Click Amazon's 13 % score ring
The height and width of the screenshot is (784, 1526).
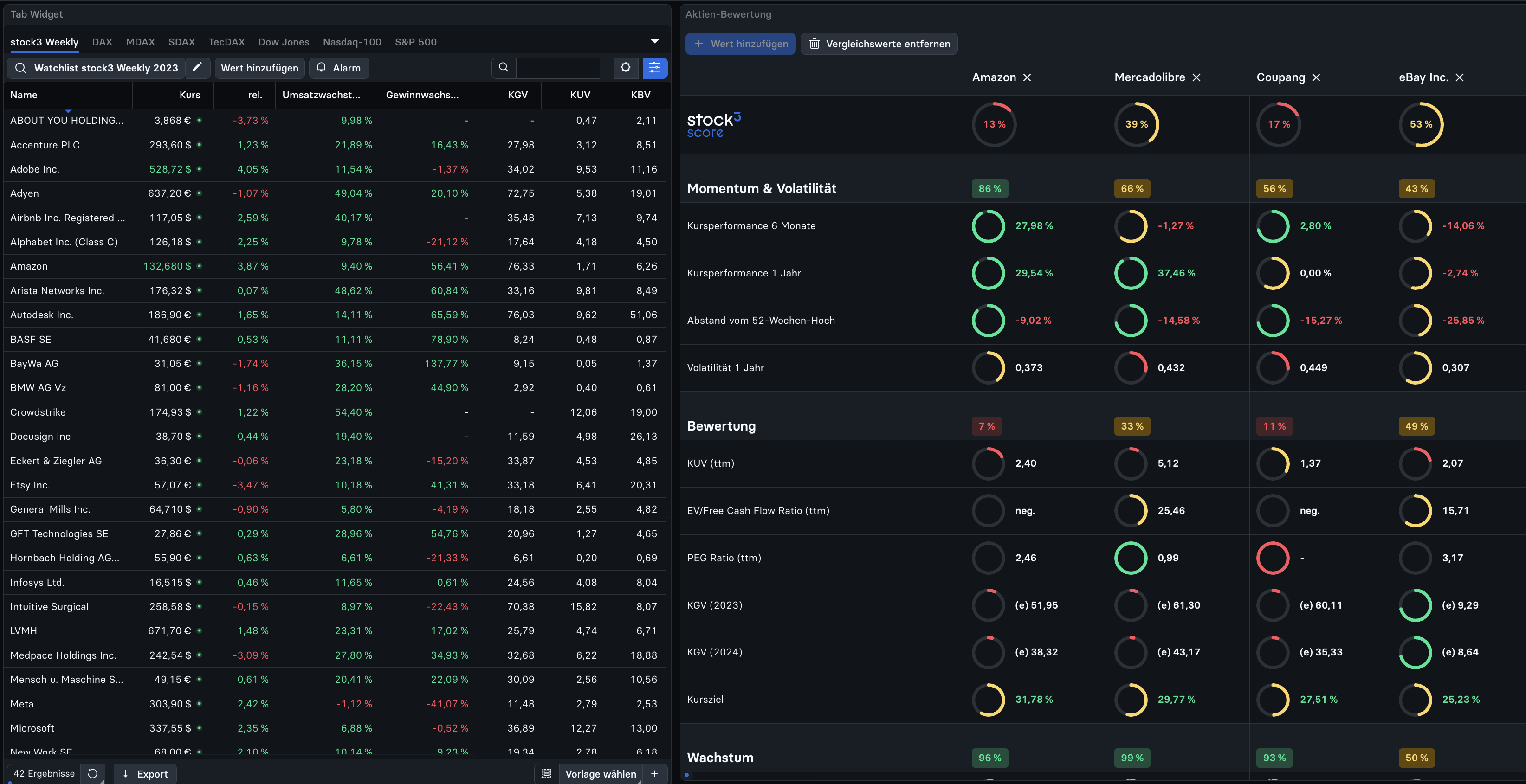click(994, 124)
